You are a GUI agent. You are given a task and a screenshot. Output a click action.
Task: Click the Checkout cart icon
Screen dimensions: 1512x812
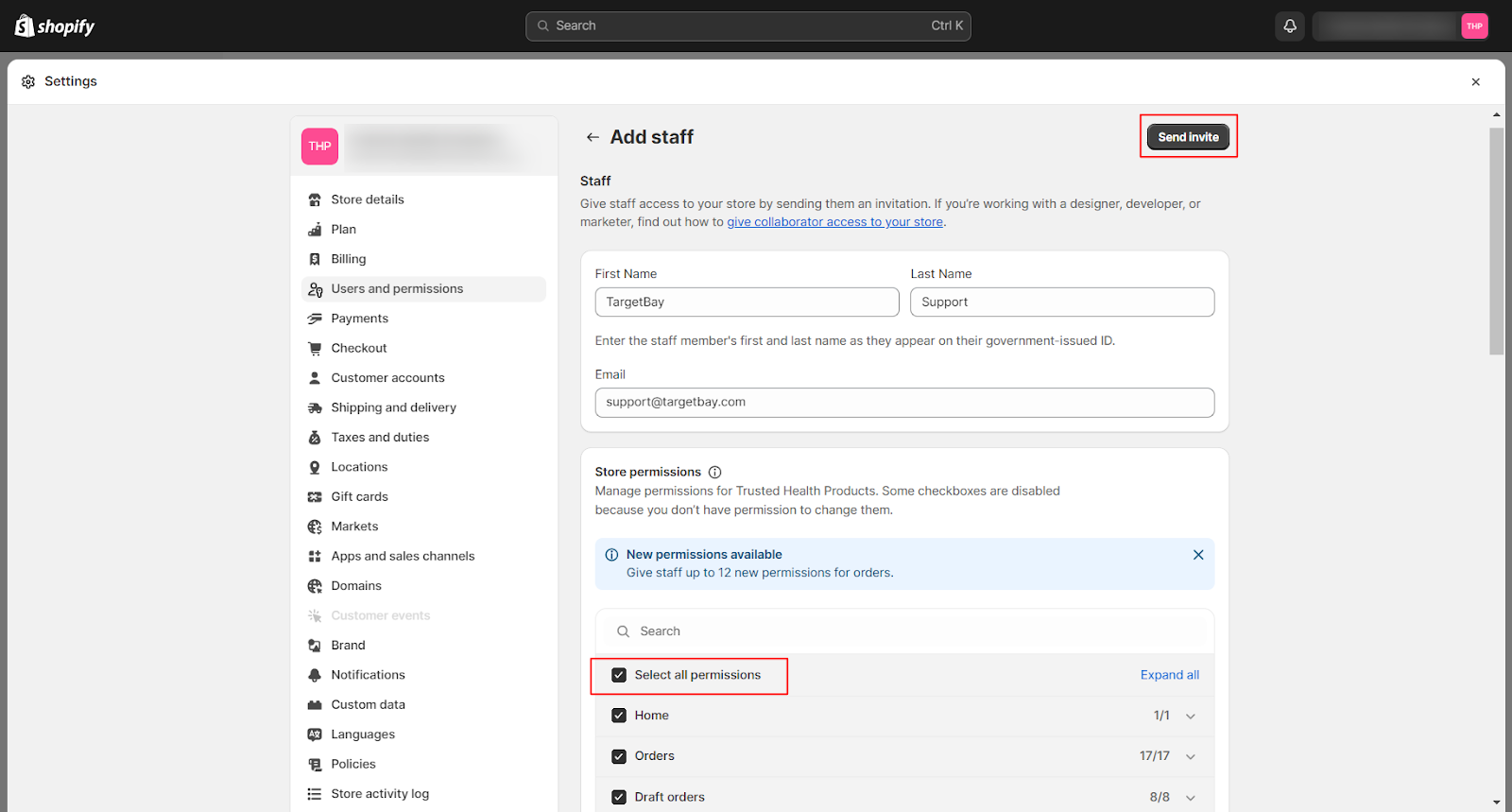[x=315, y=348]
